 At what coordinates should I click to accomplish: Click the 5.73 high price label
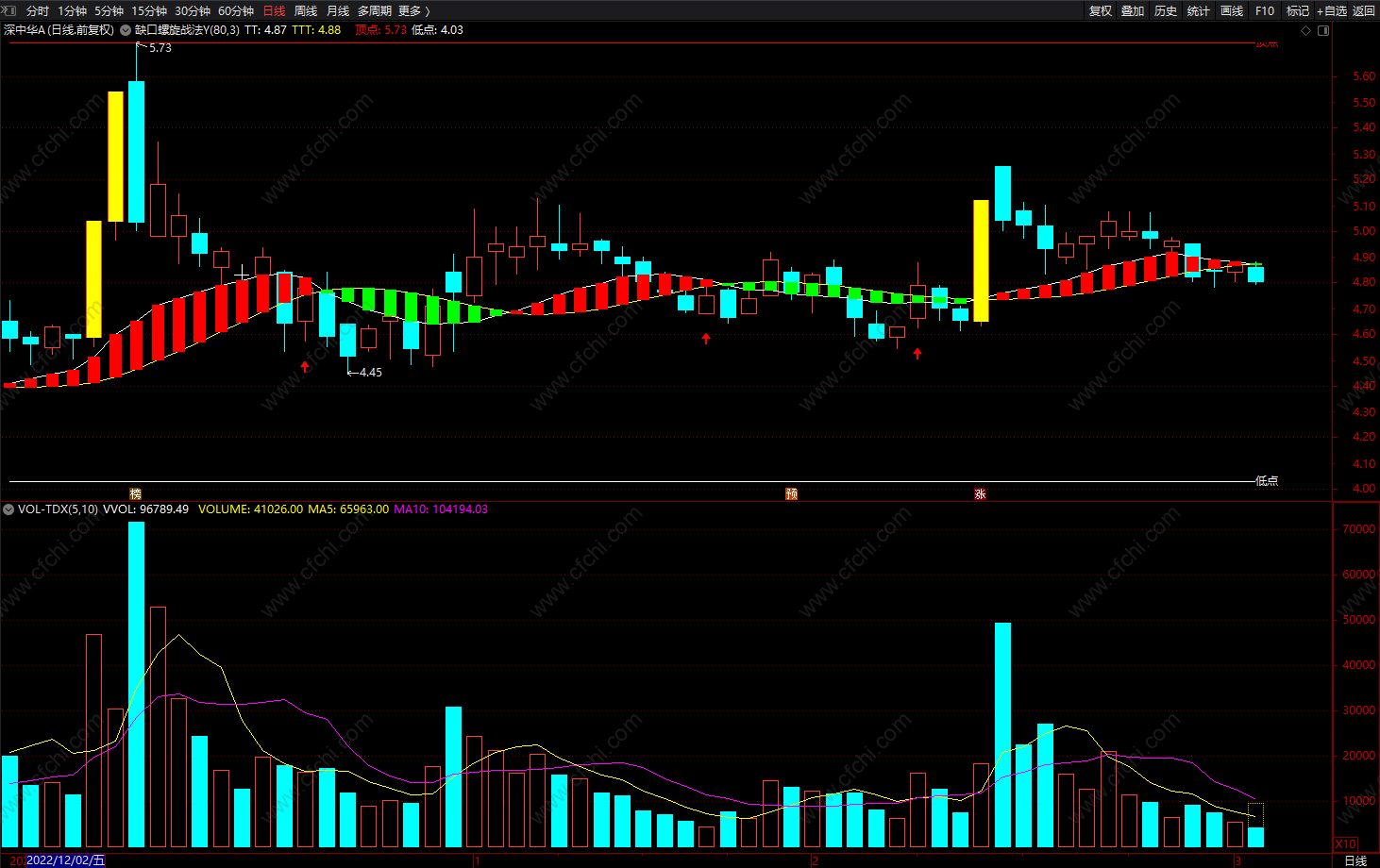[160, 48]
